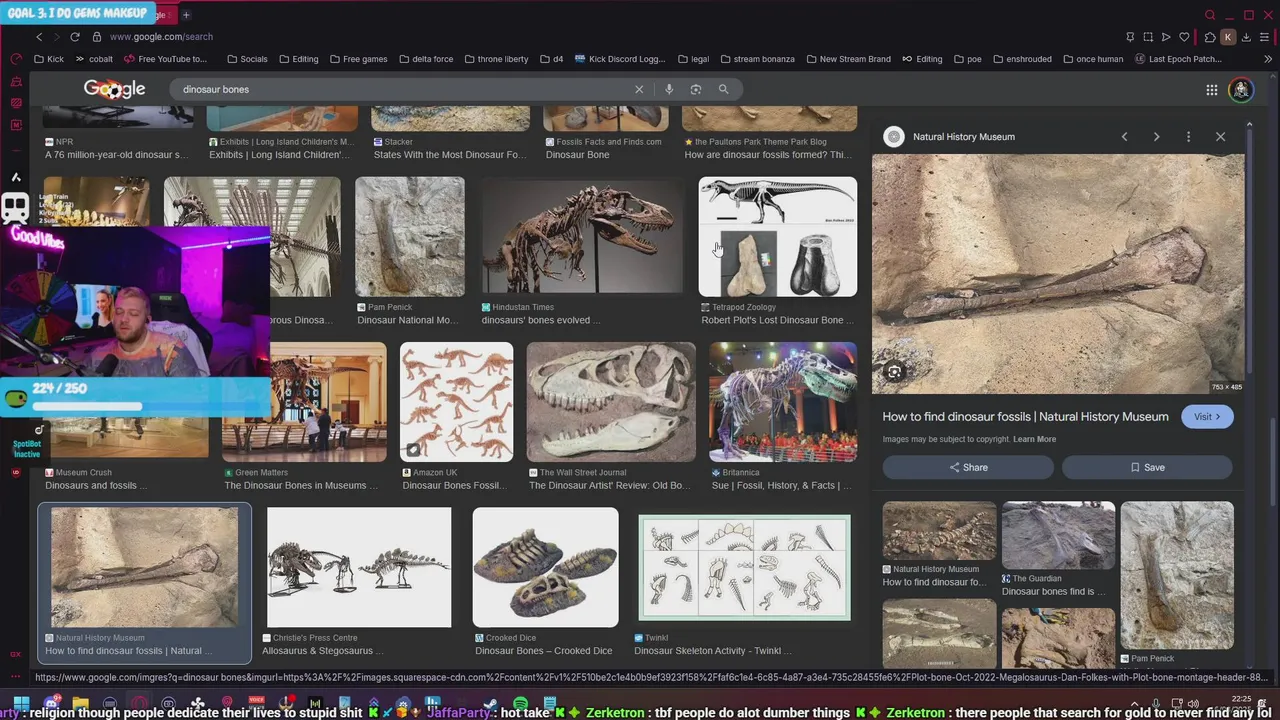Start voice search with microphone icon
The height and width of the screenshot is (720, 1280).
[x=669, y=89]
